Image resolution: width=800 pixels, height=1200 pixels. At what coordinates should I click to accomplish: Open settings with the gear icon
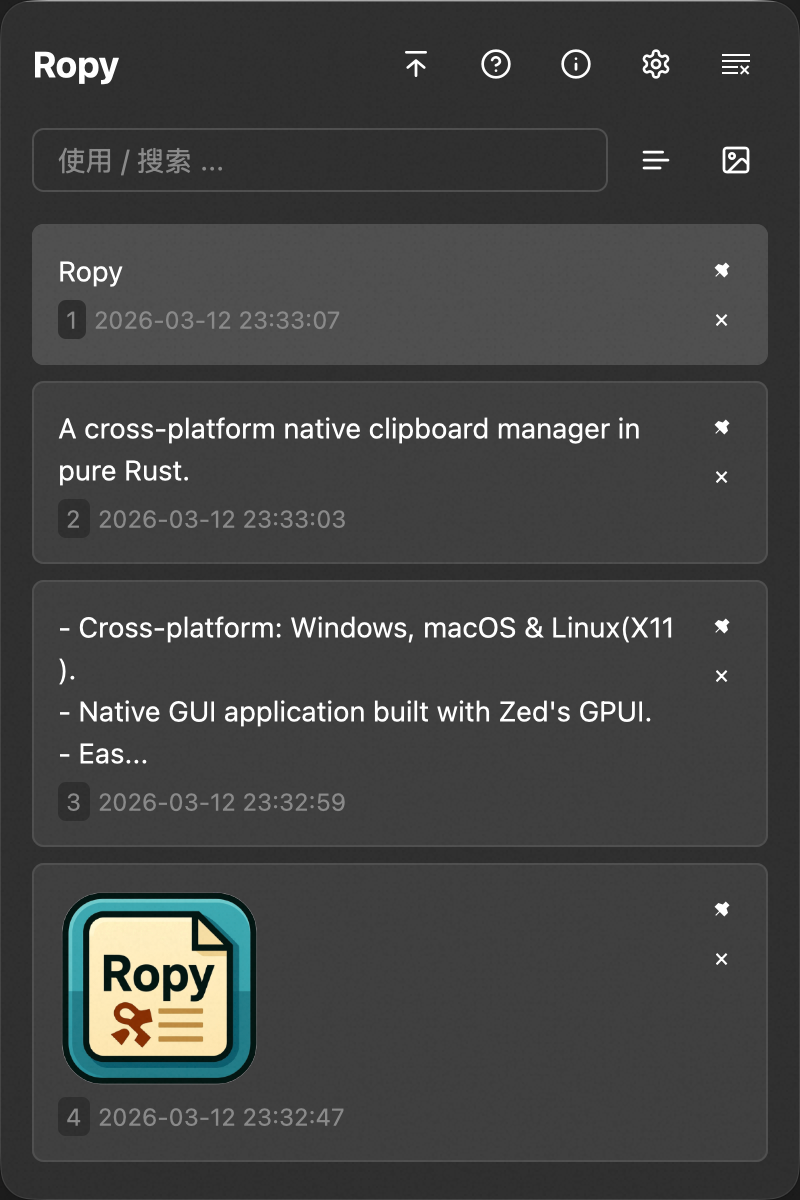(x=655, y=65)
